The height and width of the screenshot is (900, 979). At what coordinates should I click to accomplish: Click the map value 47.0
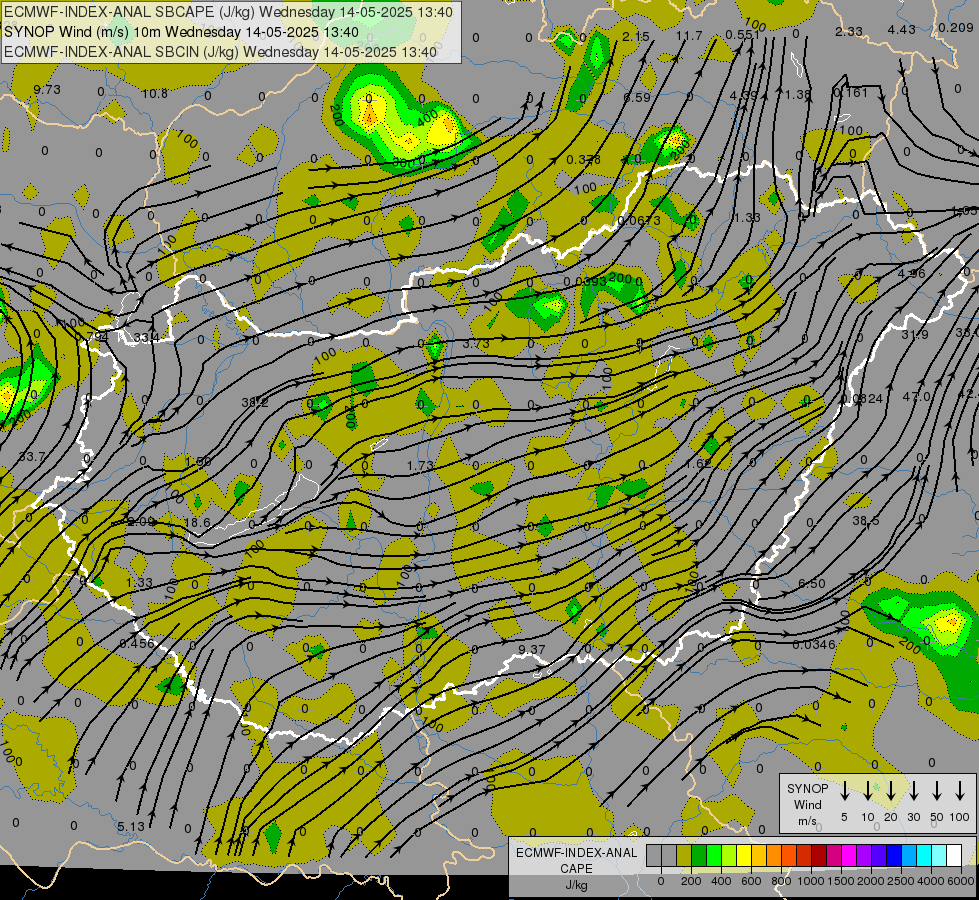click(x=917, y=397)
